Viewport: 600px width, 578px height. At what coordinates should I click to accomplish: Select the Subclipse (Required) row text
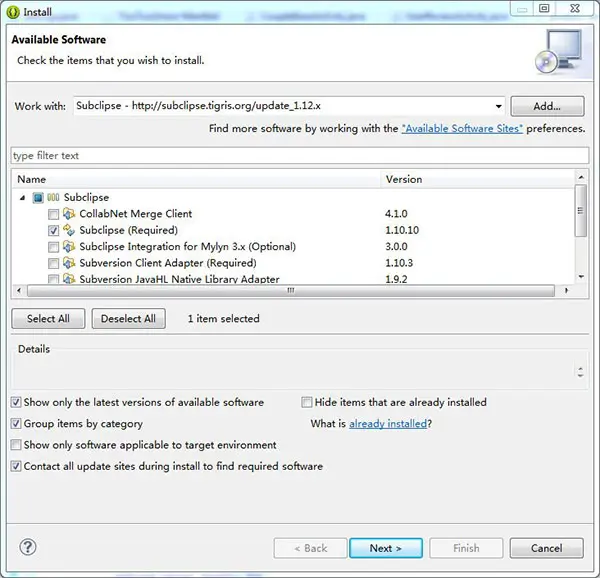click(129, 230)
